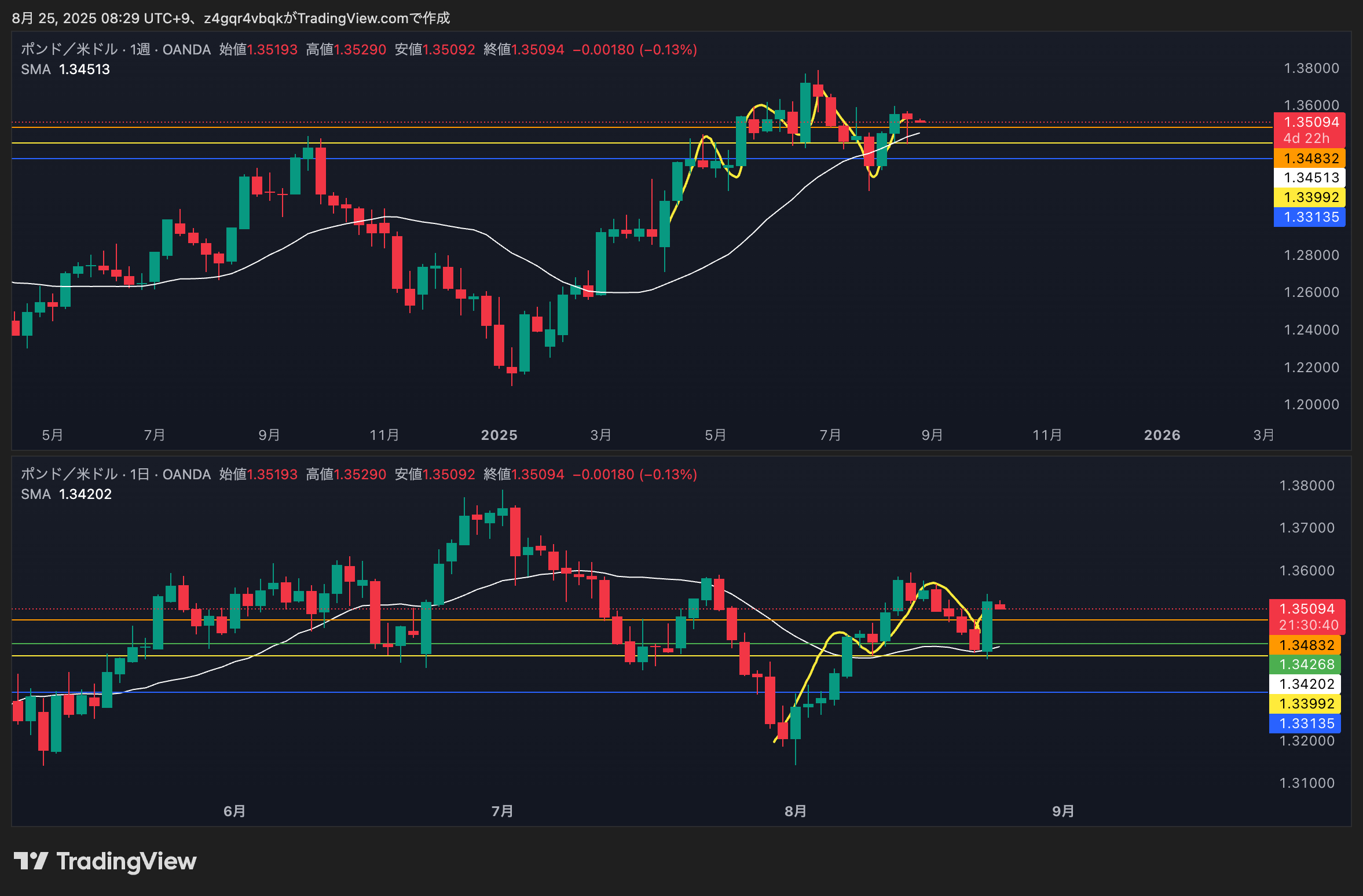
Task: Click the weekly 始値1.35193 open value
Action: pyautogui.click(x=258, y=50)
